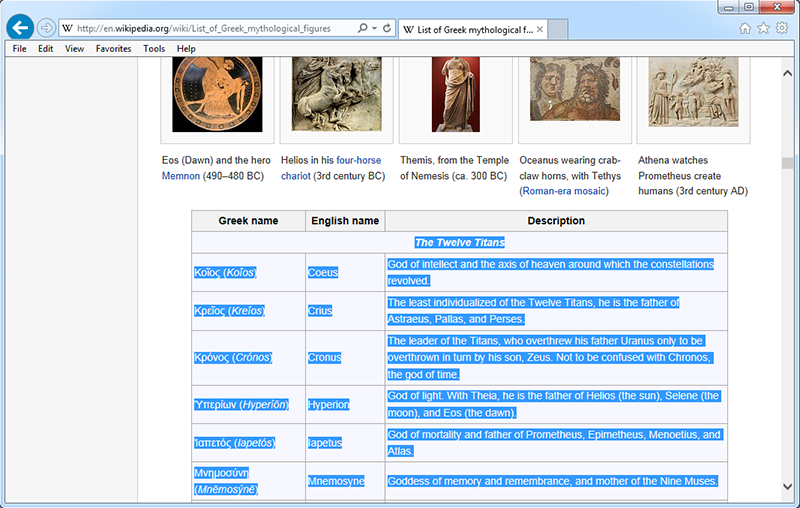
Task: Click the Roman-era mosaic link
Action: click(x=565, y=191)
